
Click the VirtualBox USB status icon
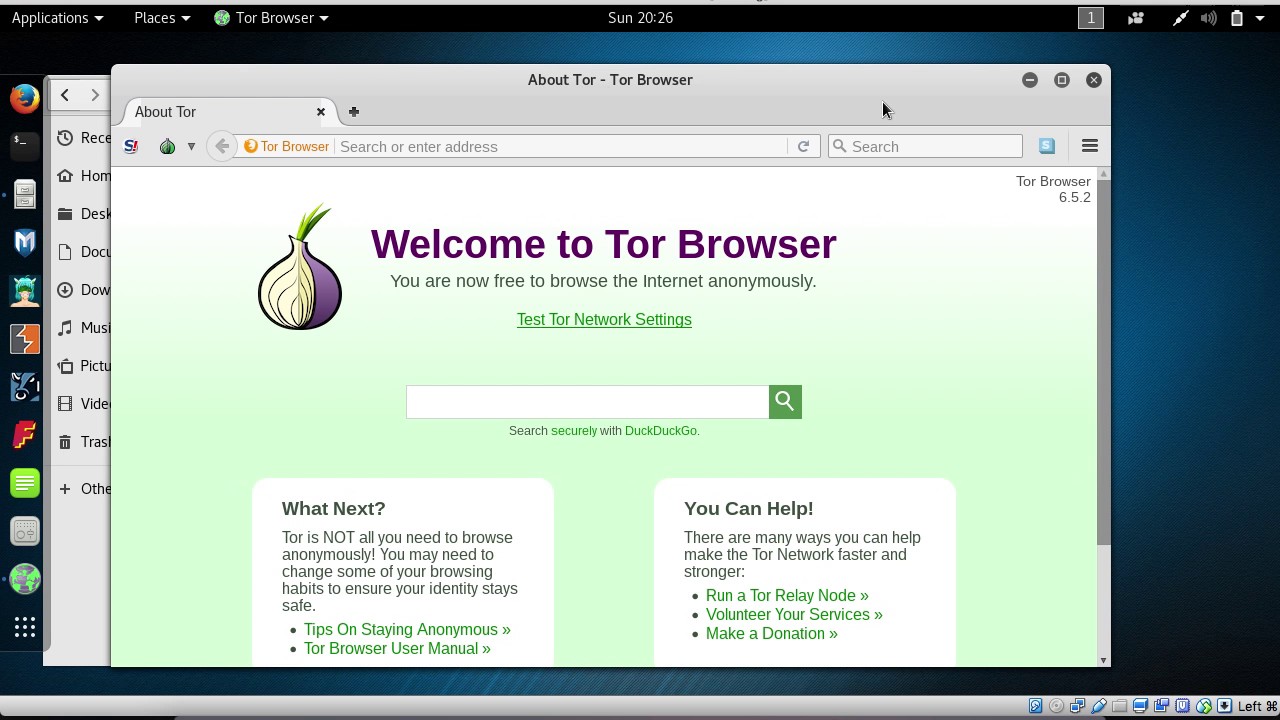point(1098,706)
